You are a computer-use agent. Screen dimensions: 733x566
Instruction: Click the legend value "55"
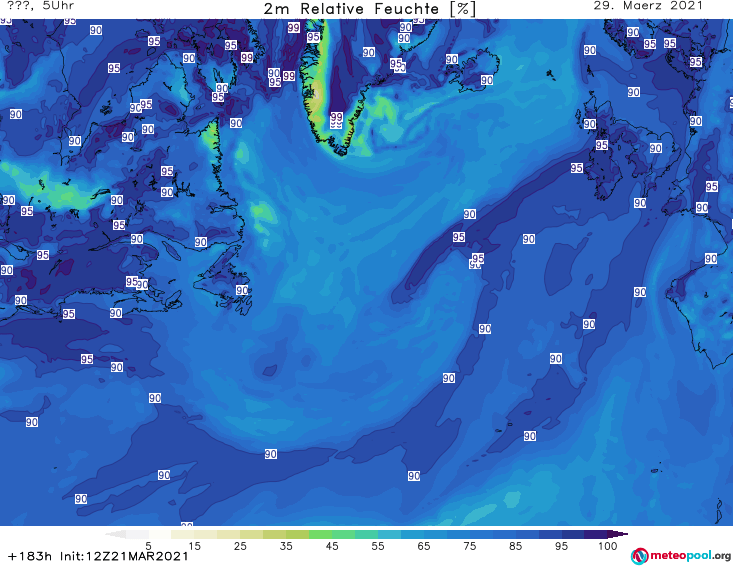tap(378, 546)
